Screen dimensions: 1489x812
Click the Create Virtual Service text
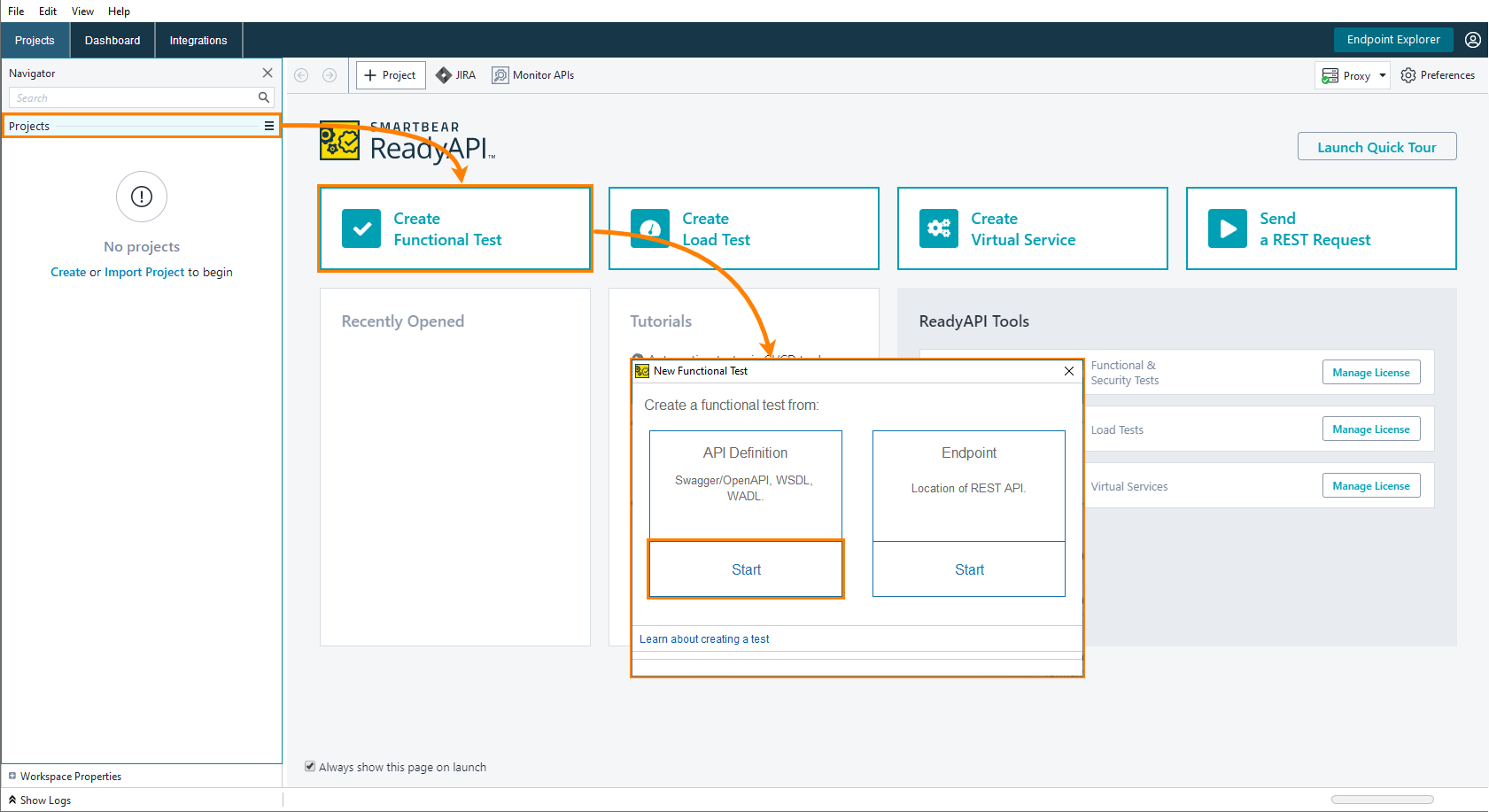coord(1023,229)
